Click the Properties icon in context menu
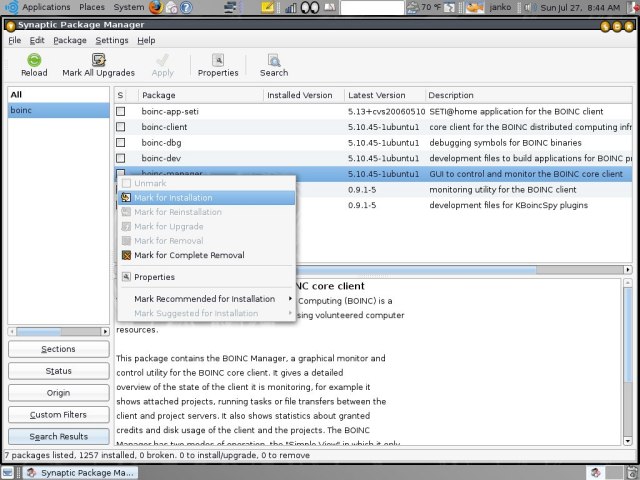The image size is (640, 480). point(126,277)
